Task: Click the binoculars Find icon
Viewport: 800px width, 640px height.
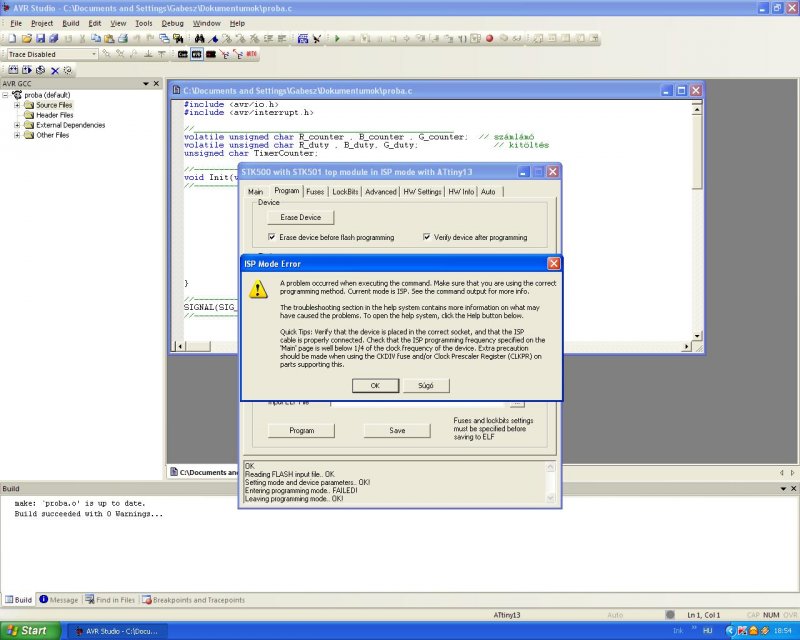Action: [x=199, y=38]
